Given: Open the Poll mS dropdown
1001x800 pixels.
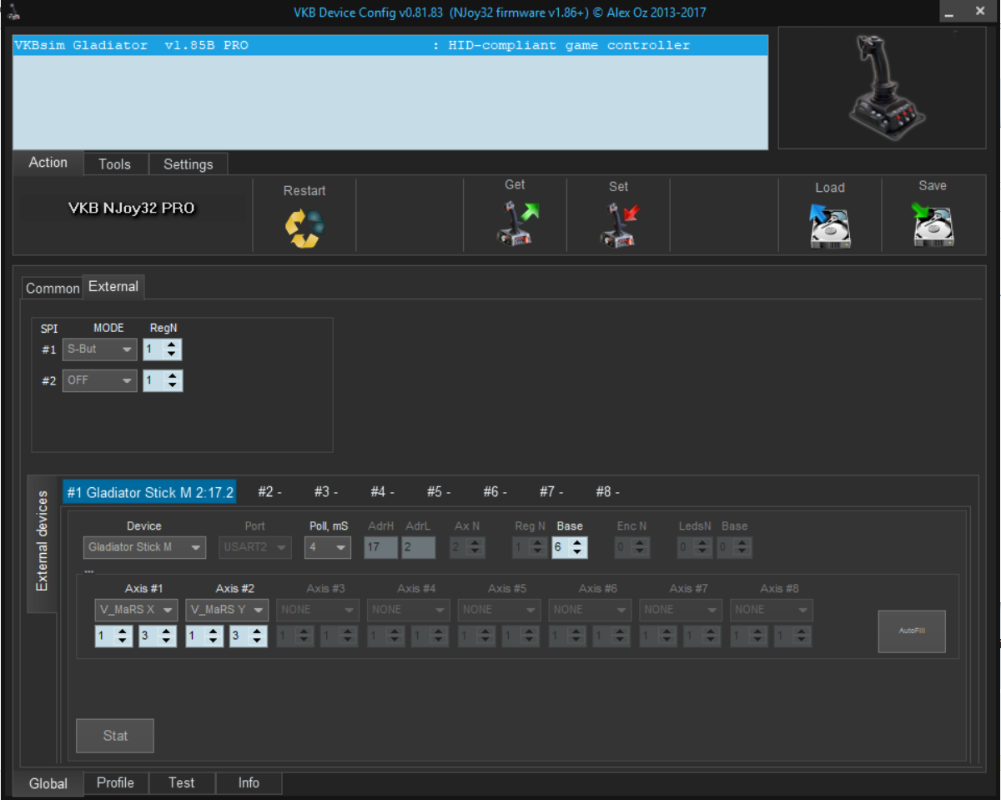Looking at the screenshot, I should pos(327,547).
